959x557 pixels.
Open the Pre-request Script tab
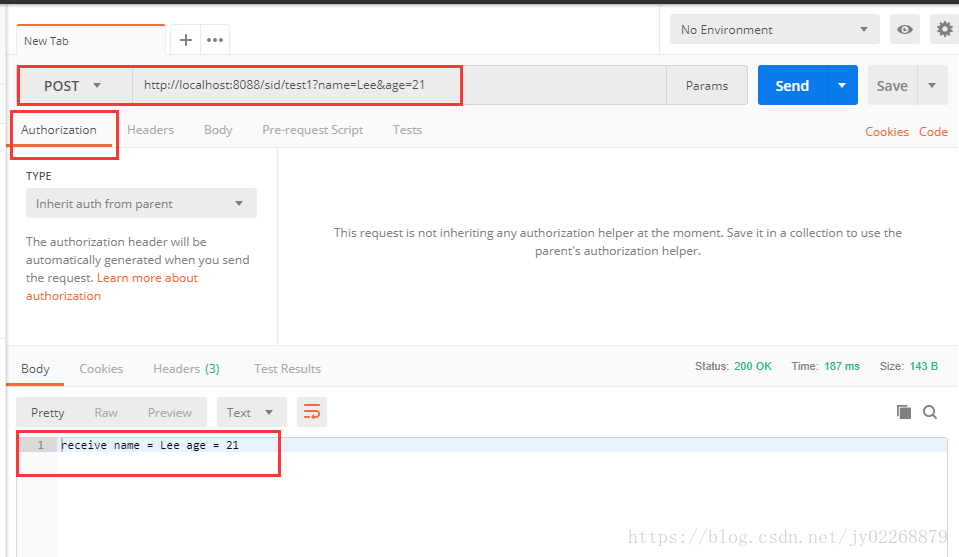(313, 130)
